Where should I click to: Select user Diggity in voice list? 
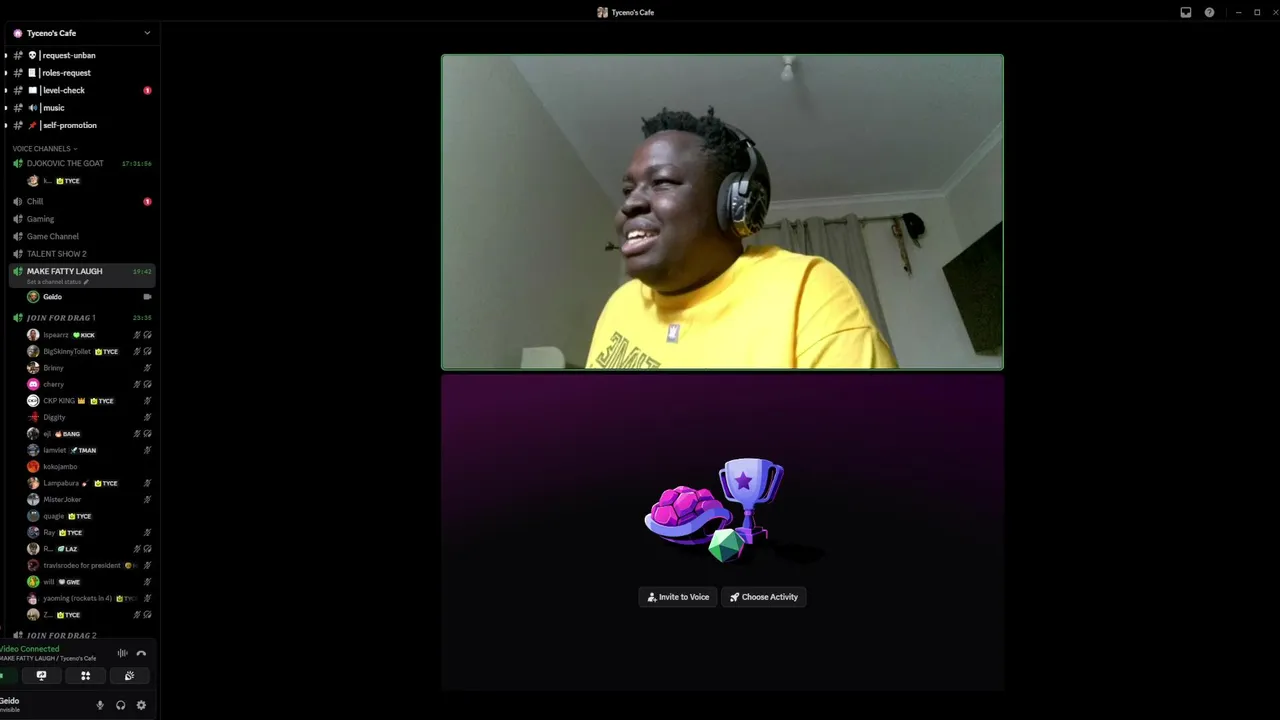tap(88, 417)
